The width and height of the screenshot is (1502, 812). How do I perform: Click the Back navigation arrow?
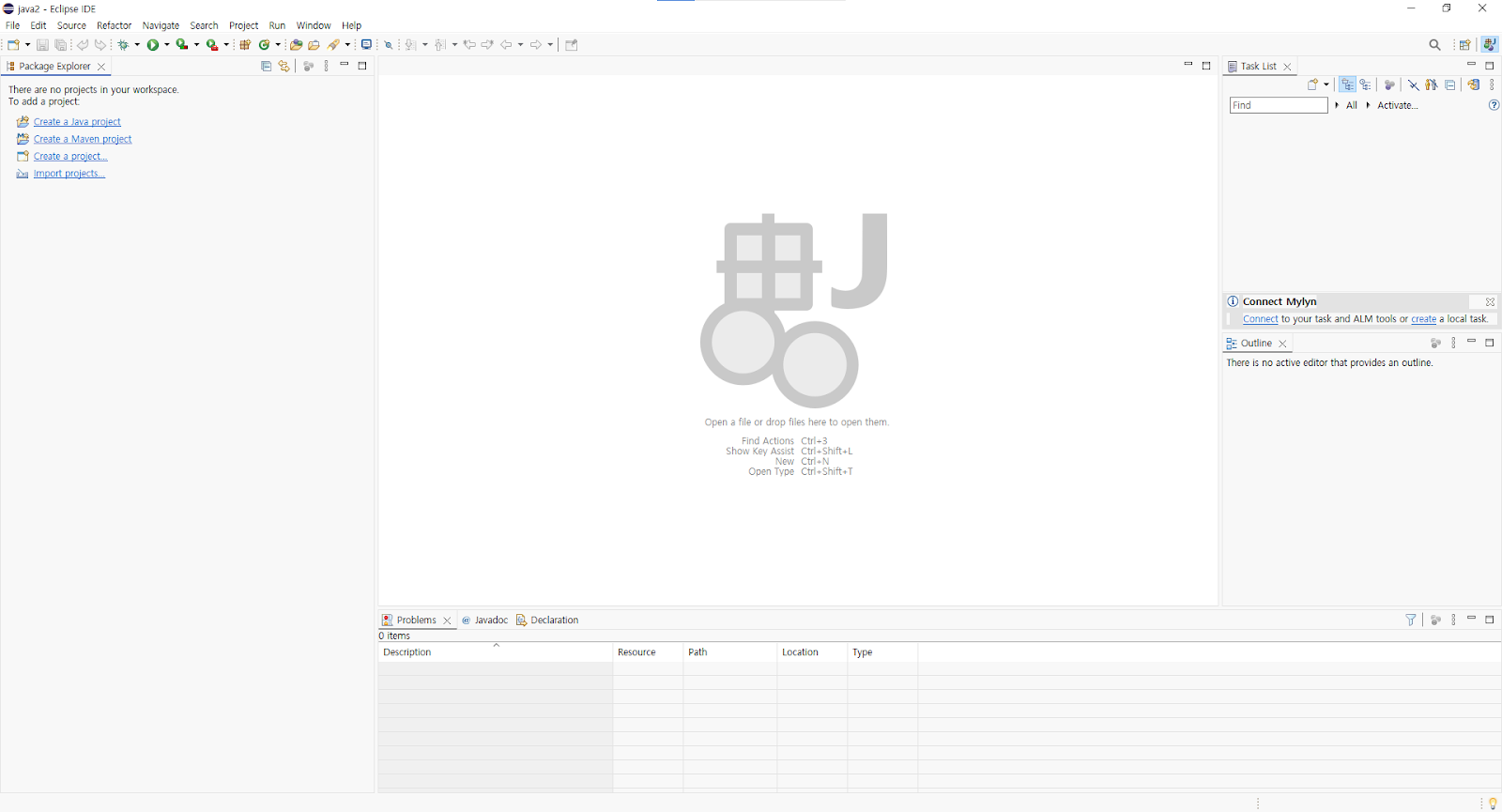click(506, 44)
